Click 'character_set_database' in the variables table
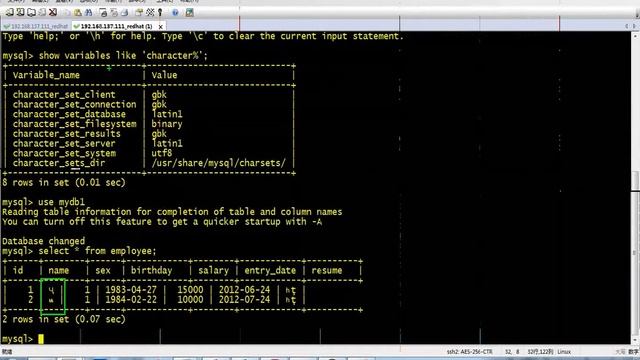 click(x=69, y=114)
